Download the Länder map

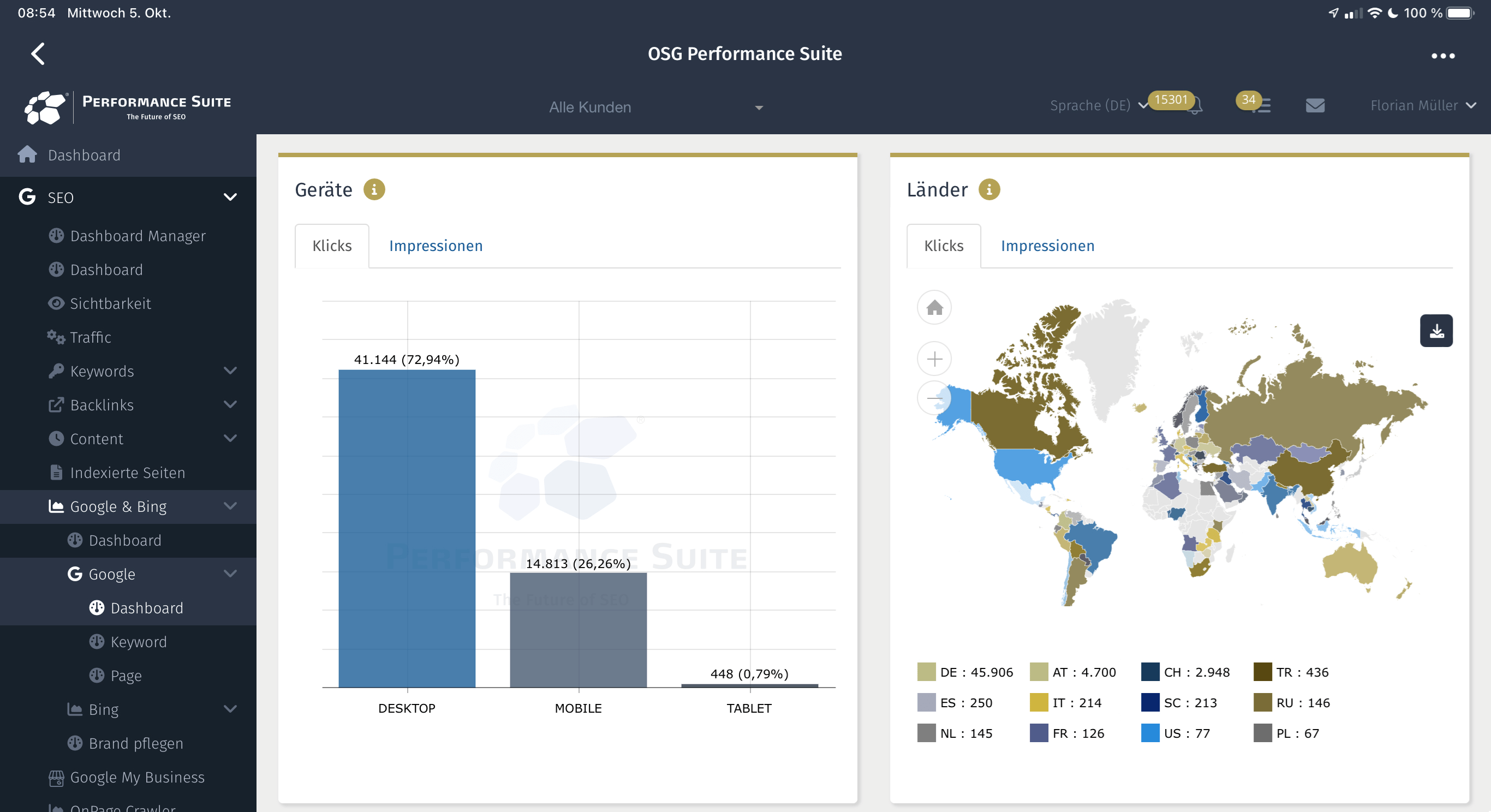[1436, 331]
